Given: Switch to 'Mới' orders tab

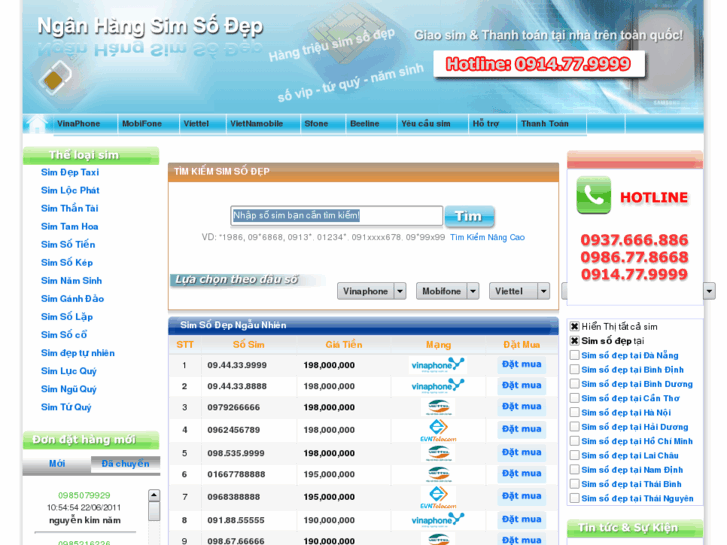Looking at the screenshot, I should coord(57,464).
